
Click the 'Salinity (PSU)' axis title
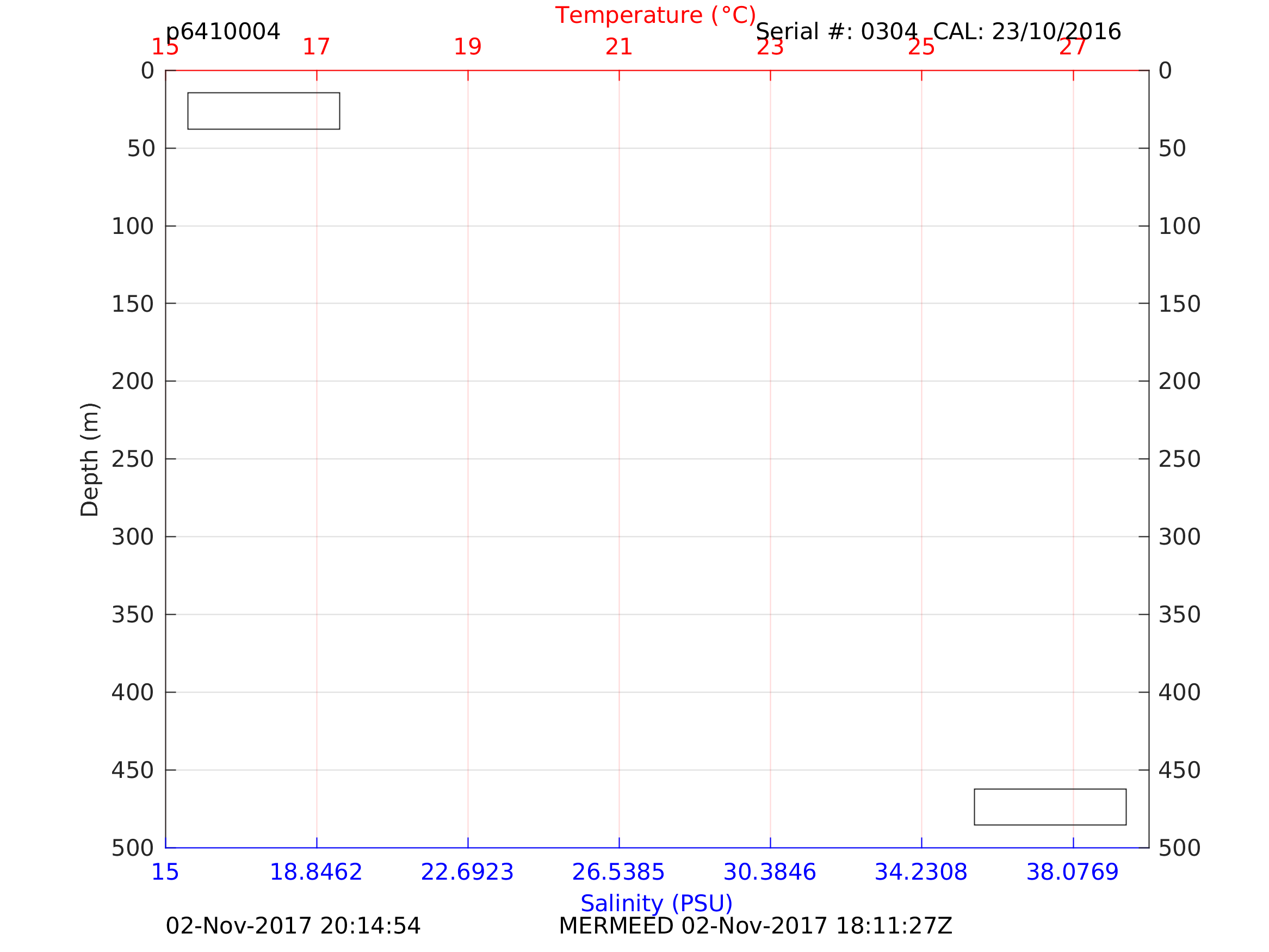(657, 903)
